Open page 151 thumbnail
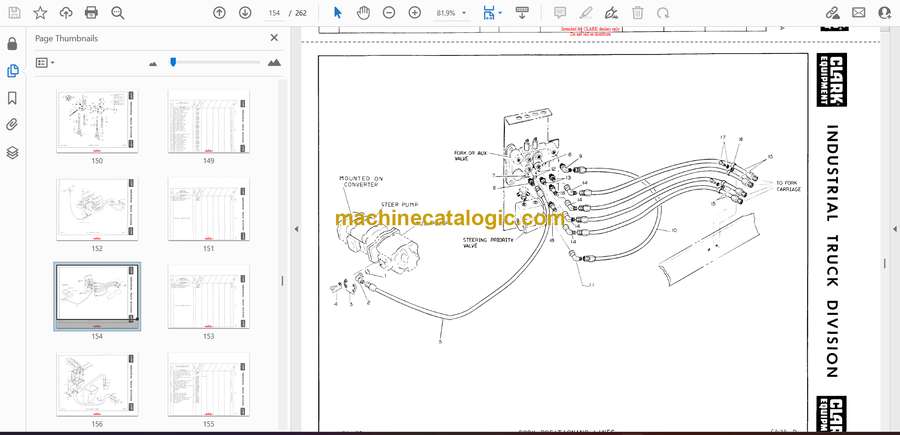 208,209
